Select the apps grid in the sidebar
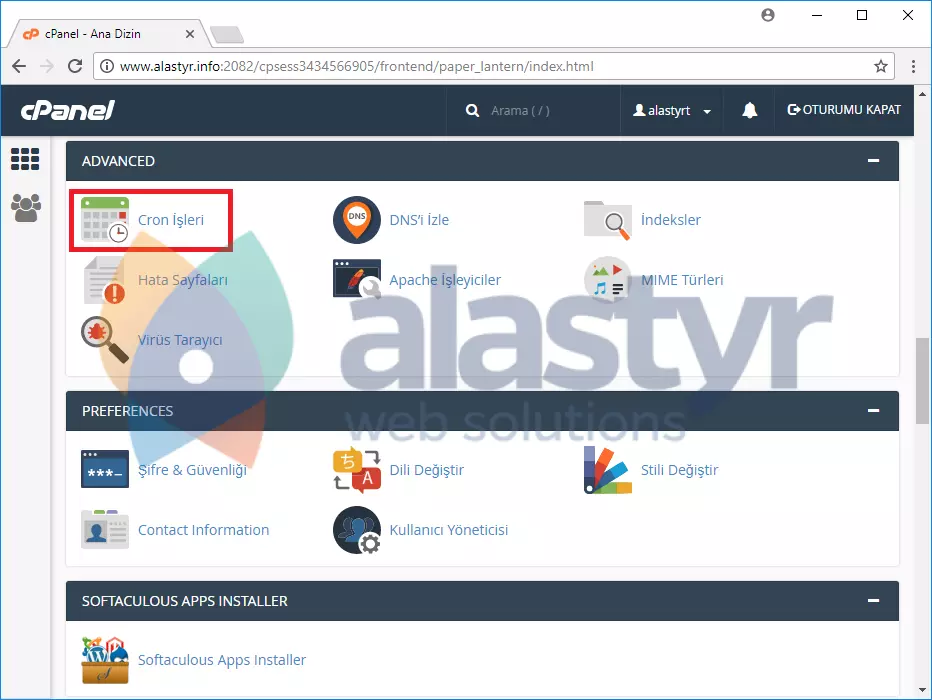This screenshot has height=700, width=932. coord(24,159)
